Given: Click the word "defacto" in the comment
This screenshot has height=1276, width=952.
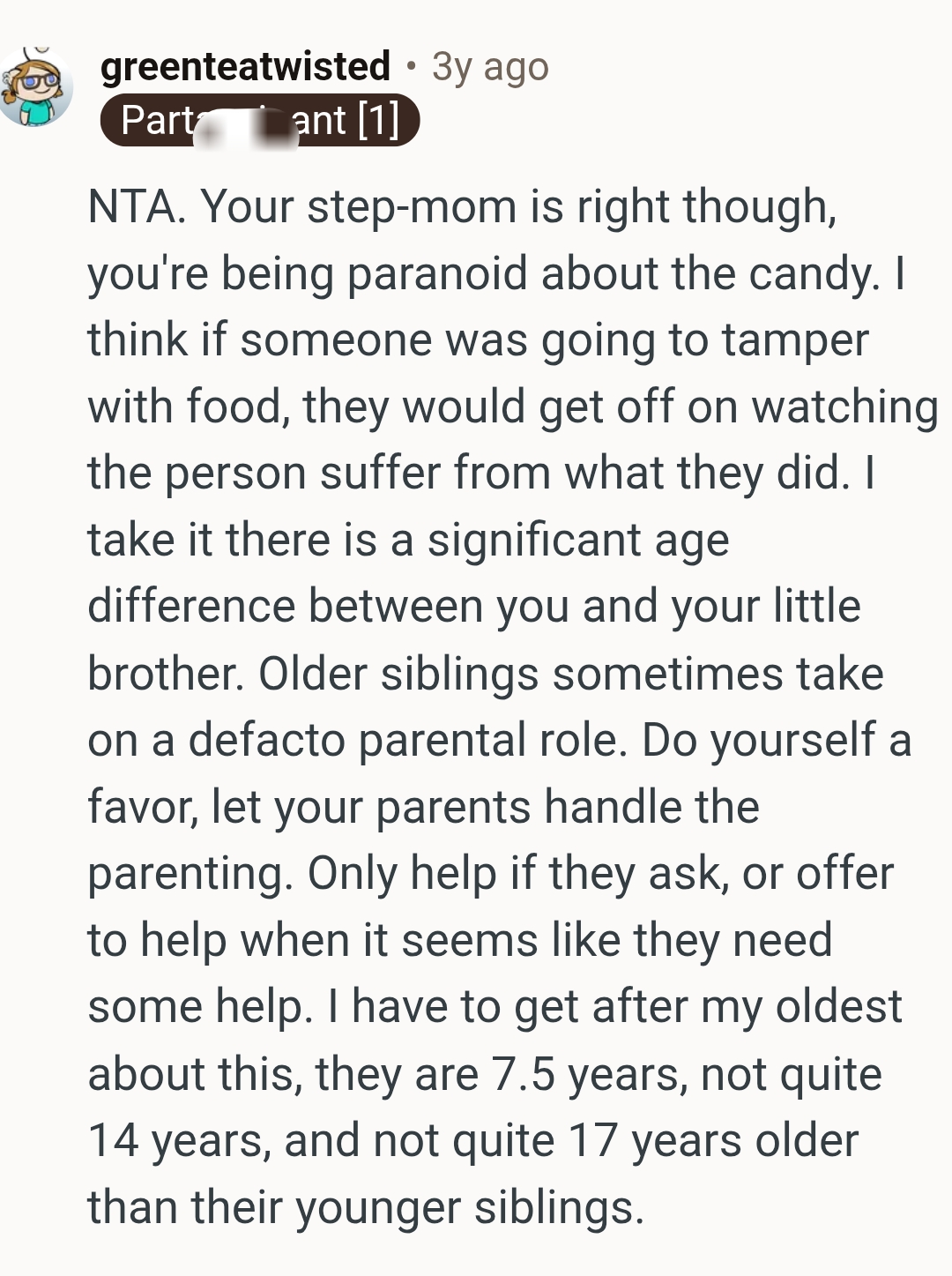Looking at the screenshot, I should click(268, 740).
